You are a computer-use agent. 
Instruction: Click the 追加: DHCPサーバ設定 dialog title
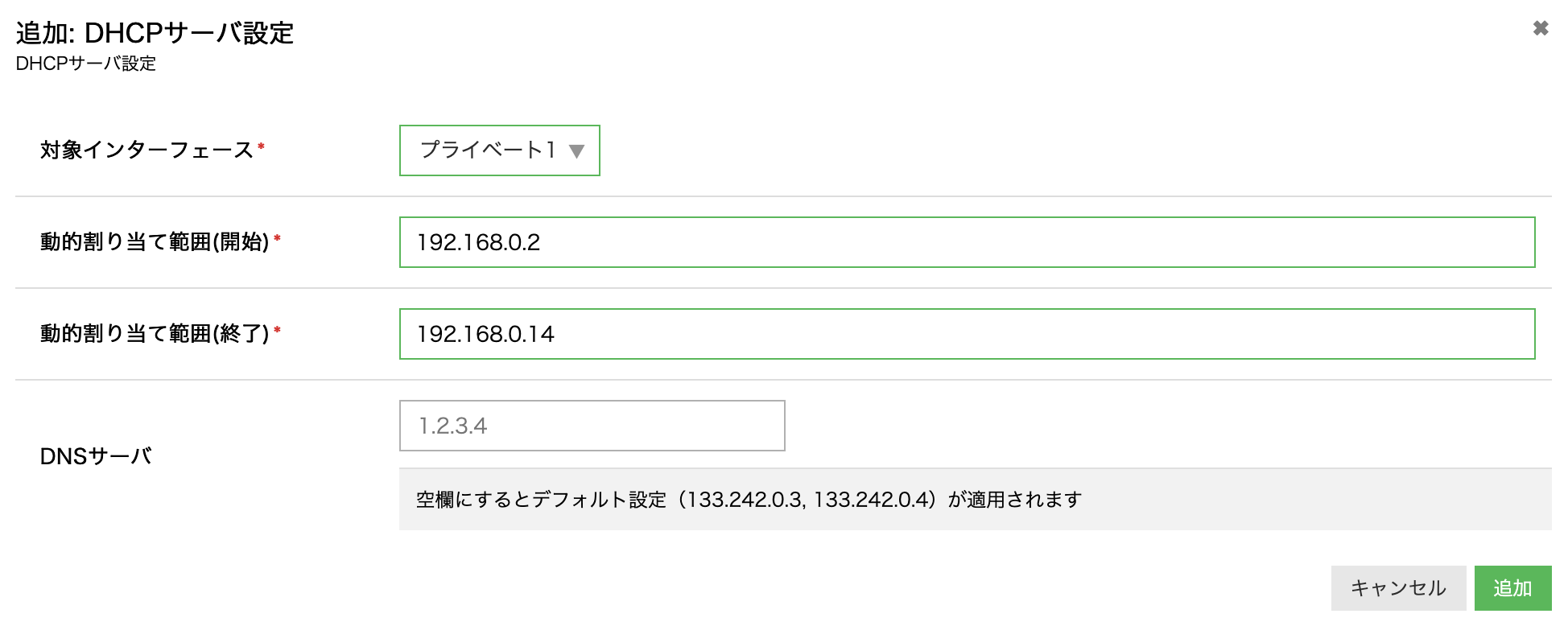click(155, 33)
